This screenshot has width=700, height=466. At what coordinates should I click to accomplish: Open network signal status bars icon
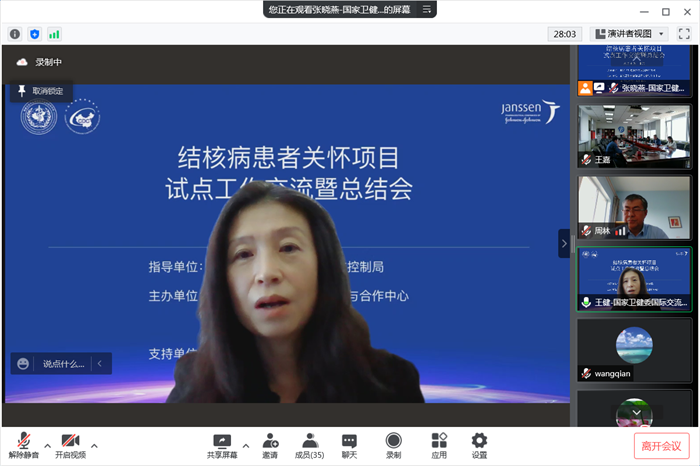(54, 33)
